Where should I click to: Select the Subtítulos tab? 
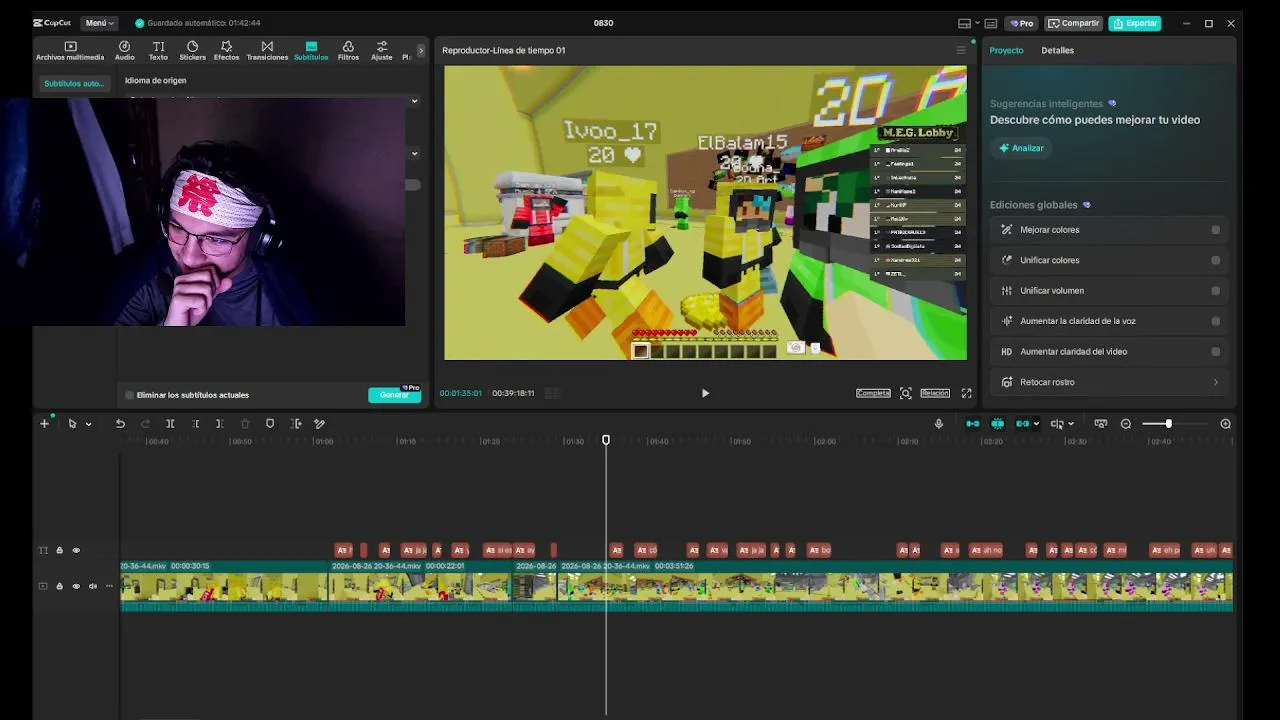coord(311,51)
